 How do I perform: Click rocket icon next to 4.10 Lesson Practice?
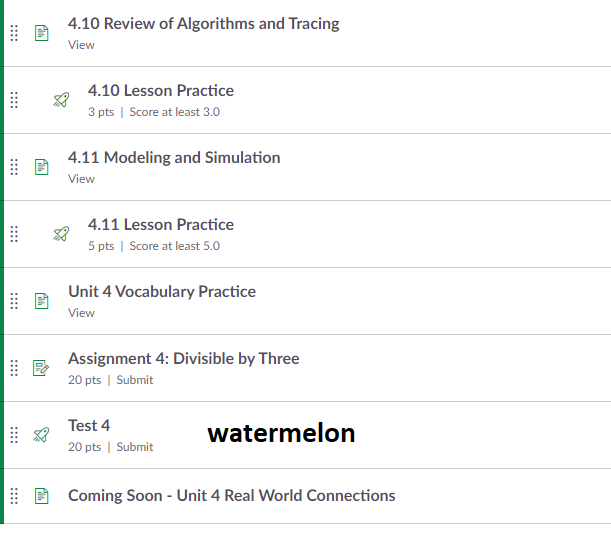click(x=61, y=100)
